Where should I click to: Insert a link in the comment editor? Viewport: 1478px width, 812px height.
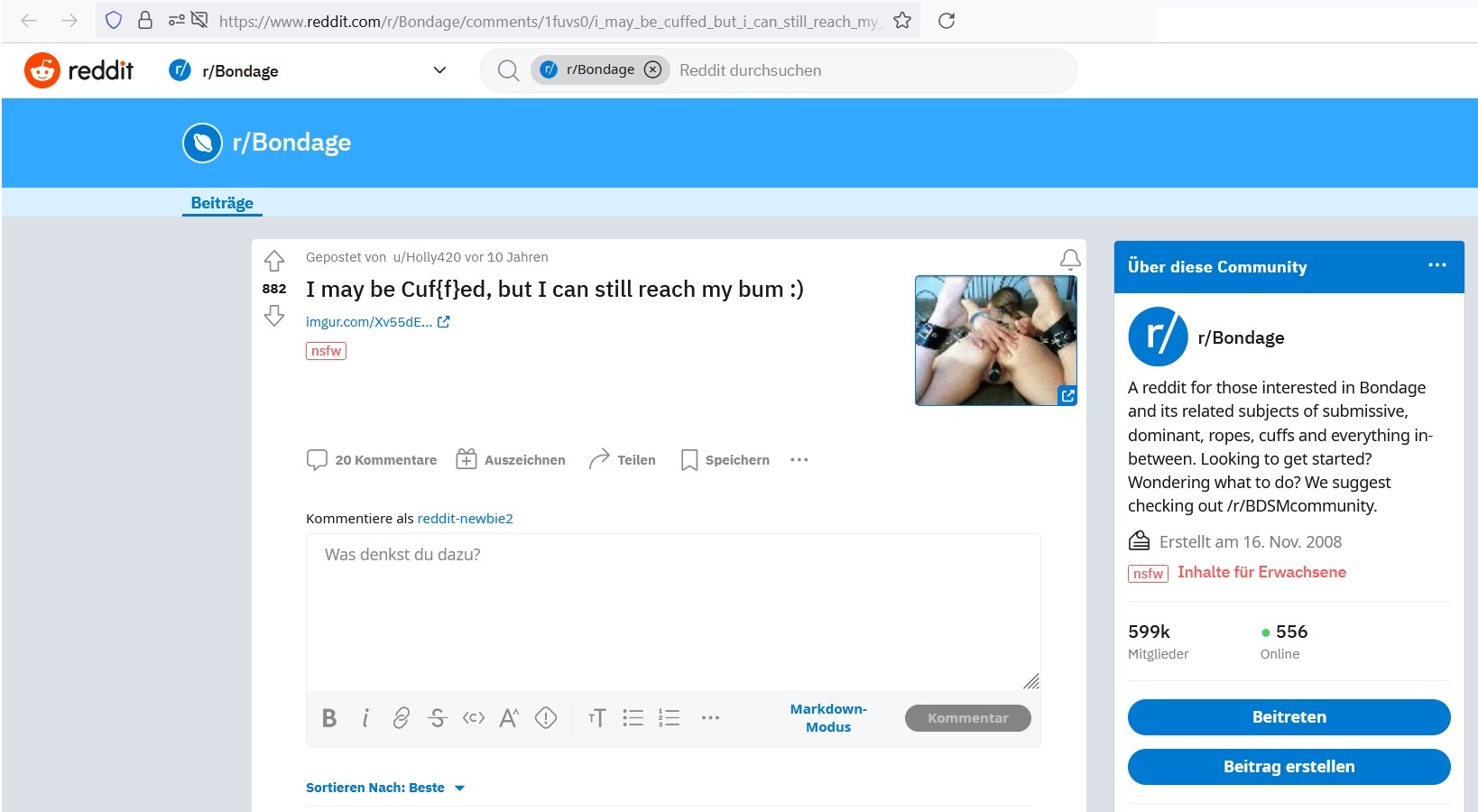click(x=402, y=718)
